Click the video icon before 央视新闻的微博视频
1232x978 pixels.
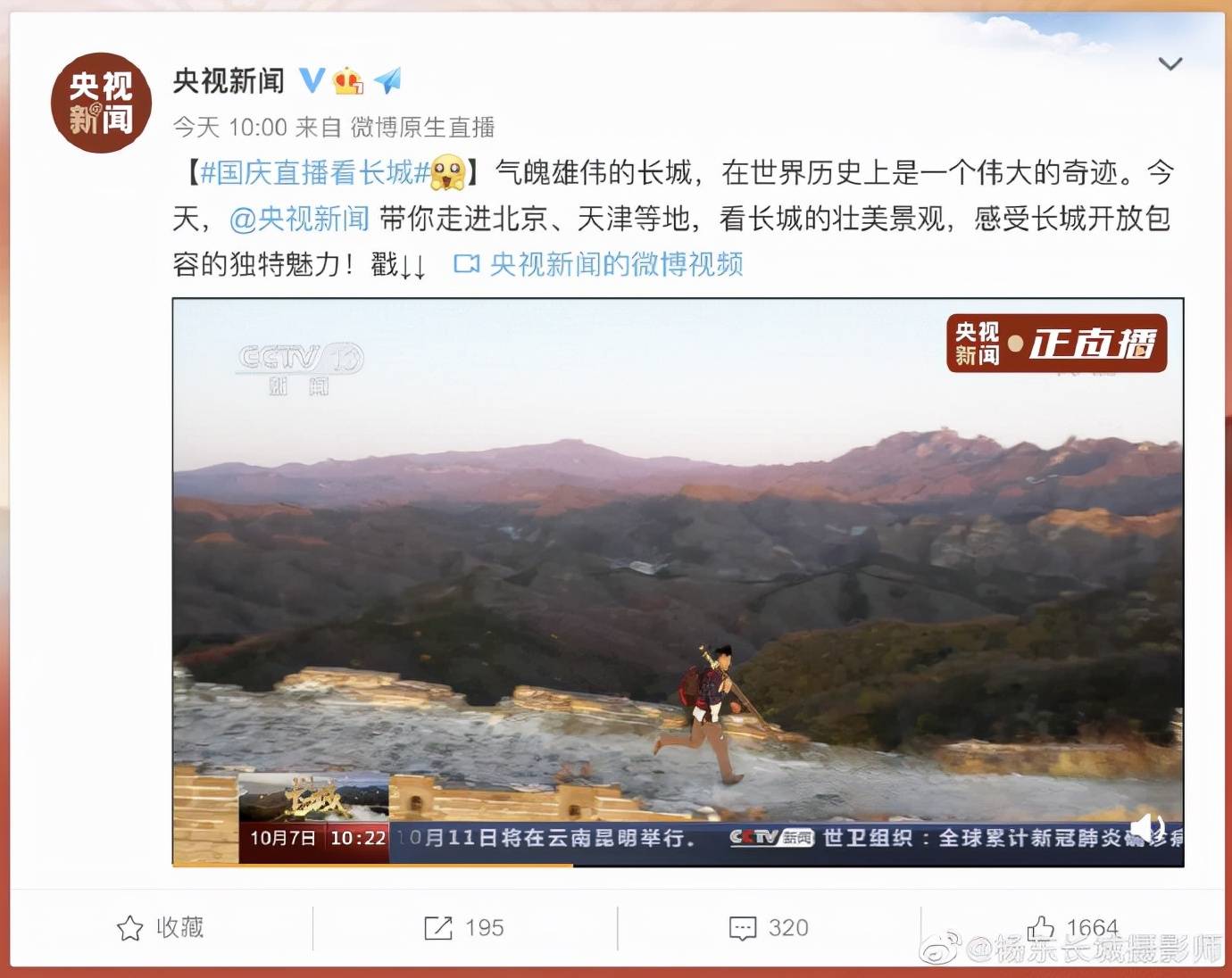[466, 264]
